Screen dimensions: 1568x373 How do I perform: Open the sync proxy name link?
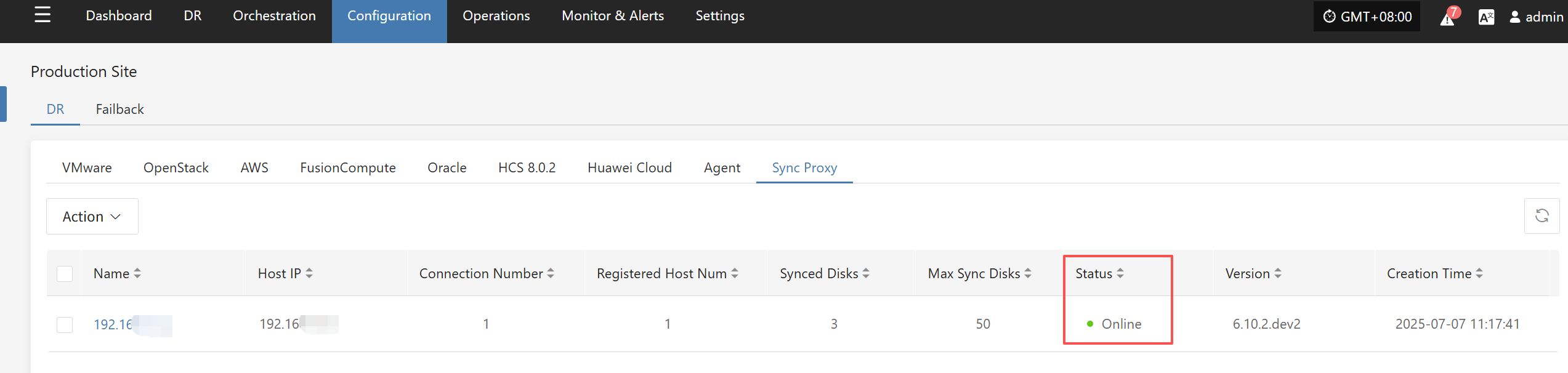(x=113, y=324)
